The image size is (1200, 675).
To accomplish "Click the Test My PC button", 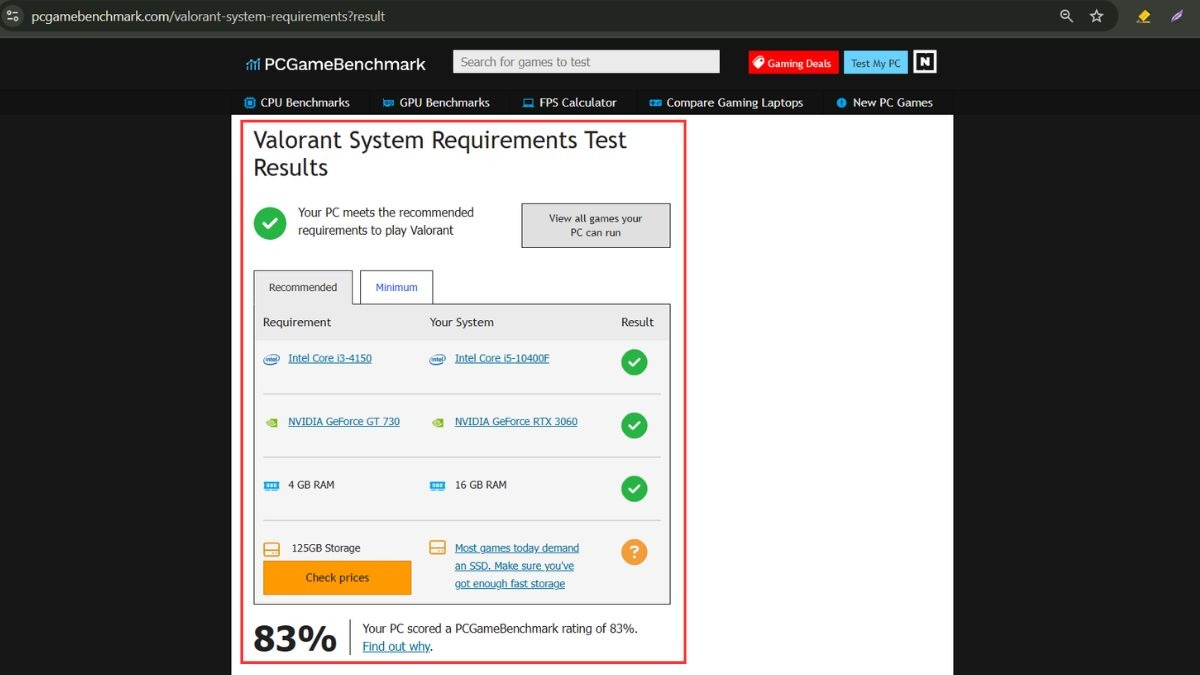I will [x=875, y=63].
